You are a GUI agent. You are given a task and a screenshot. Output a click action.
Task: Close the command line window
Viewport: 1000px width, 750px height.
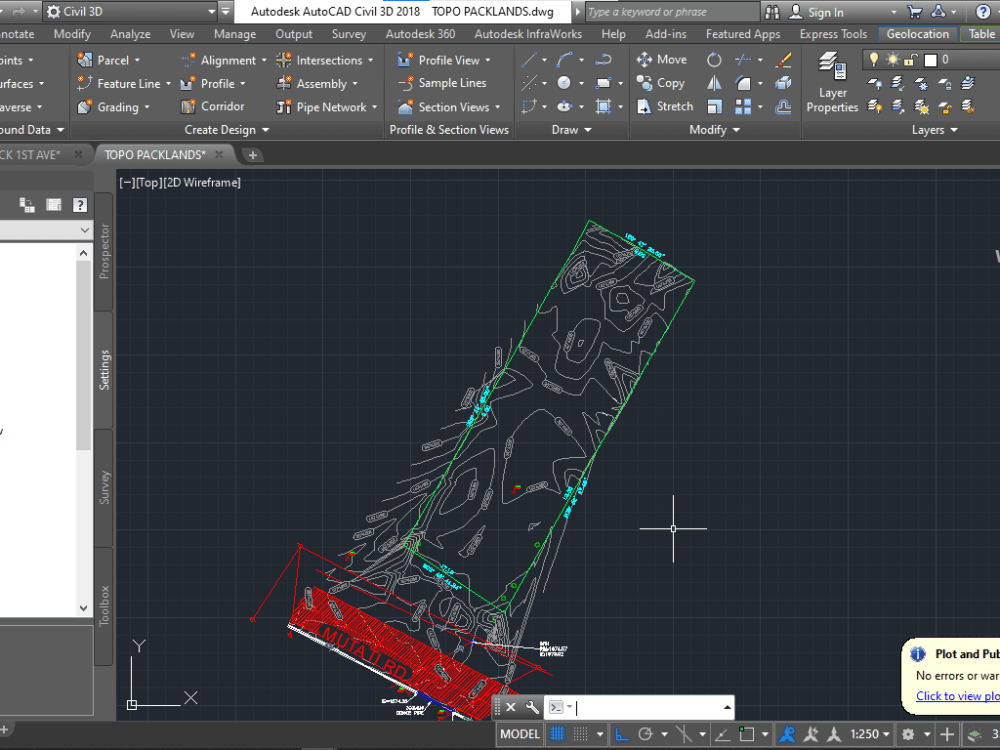tap(511, 707)
